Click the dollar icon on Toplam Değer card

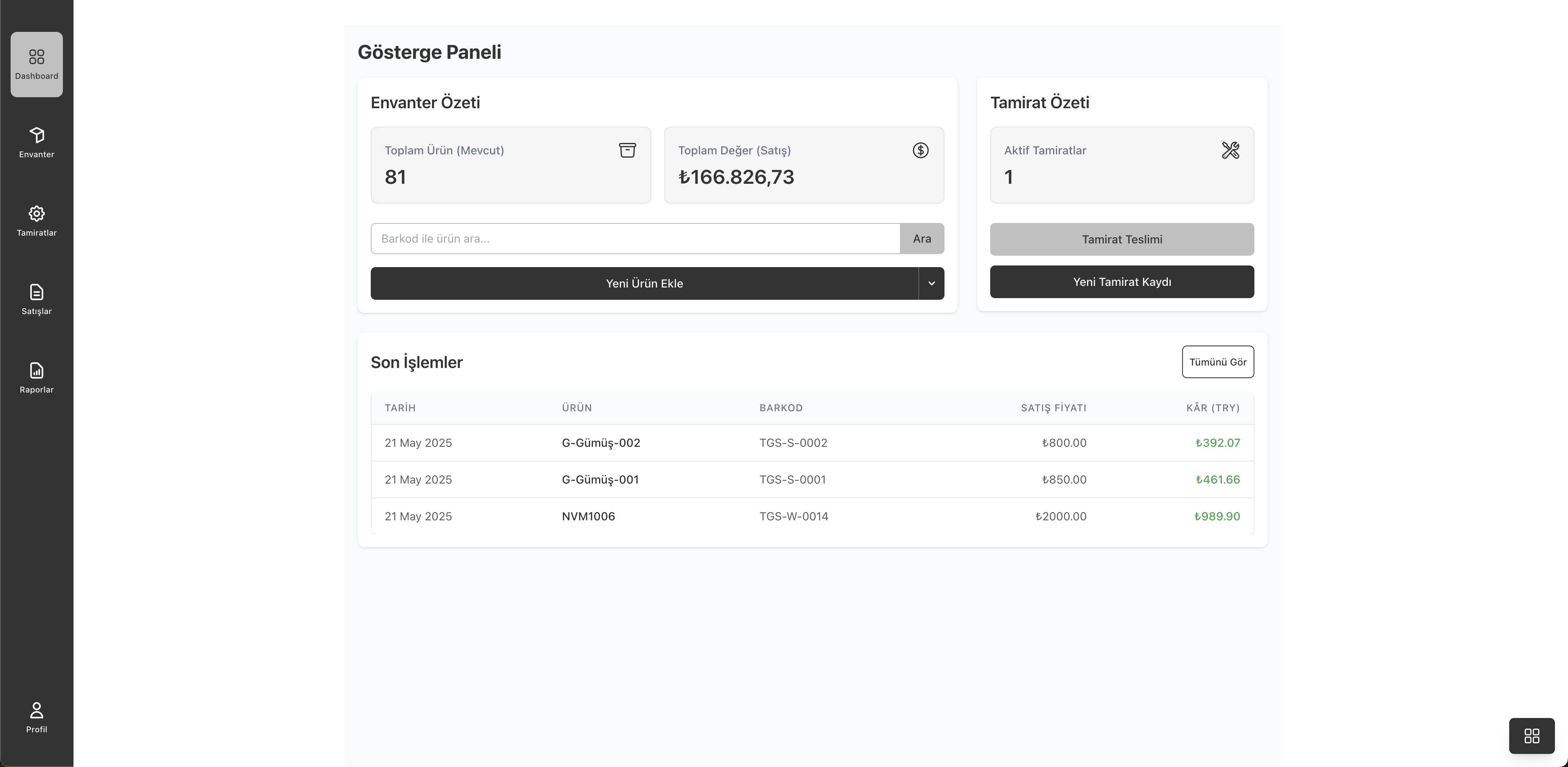pyautogui.click(x=920, y=150)
